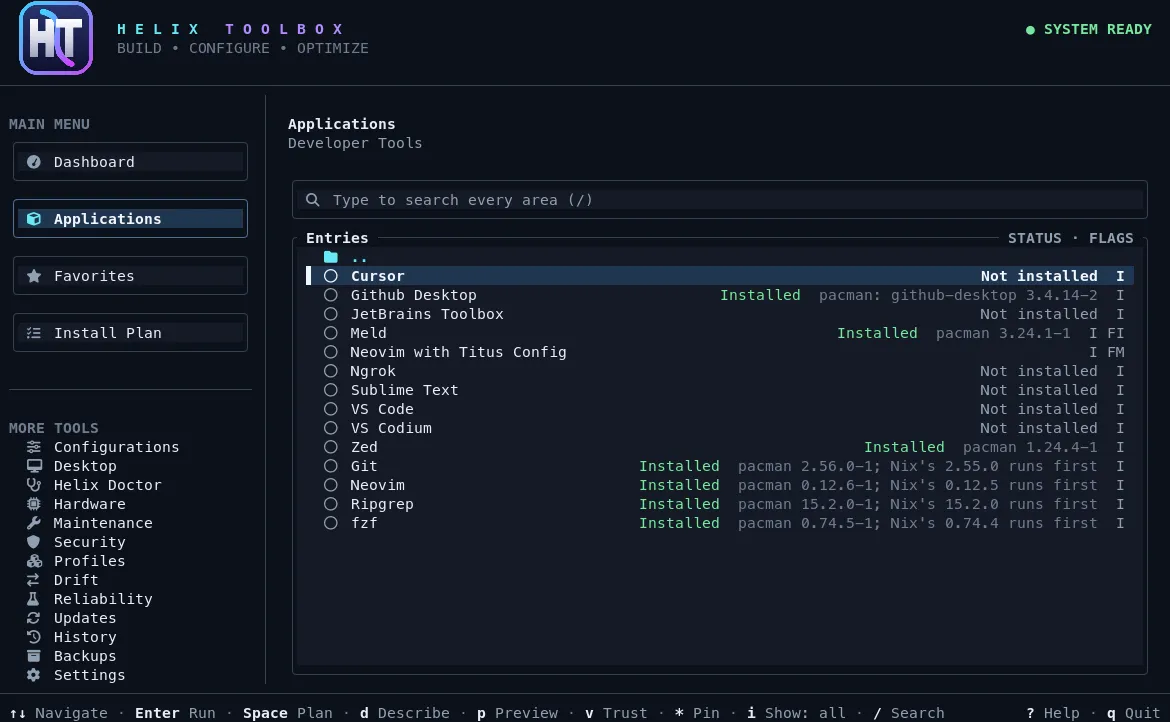This screenshot has width=1170, height=722.
Task: Click the Applications cube icon
Action: coord(34,219)
